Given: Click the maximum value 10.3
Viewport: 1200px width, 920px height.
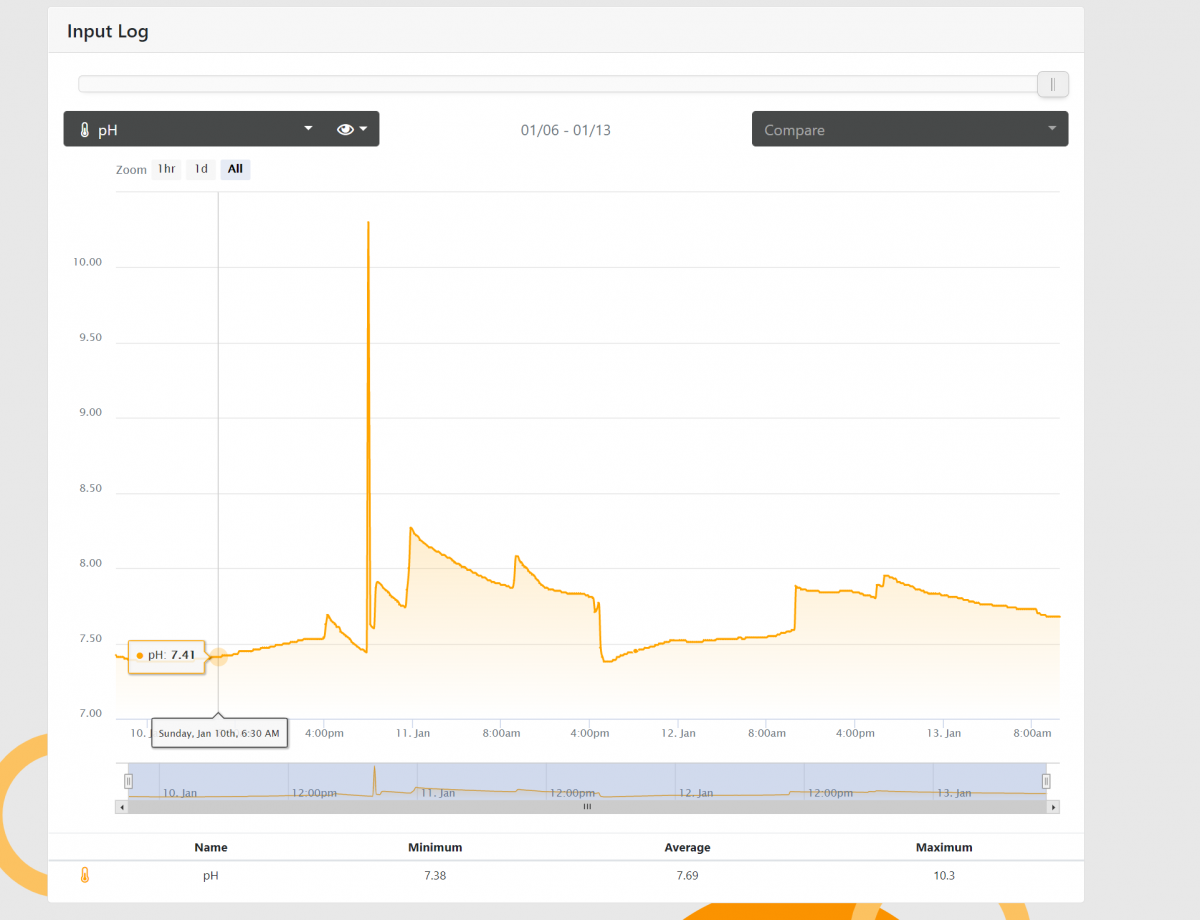Looking at the screenshot, I should pyautogui.click(x=944, y=876).
